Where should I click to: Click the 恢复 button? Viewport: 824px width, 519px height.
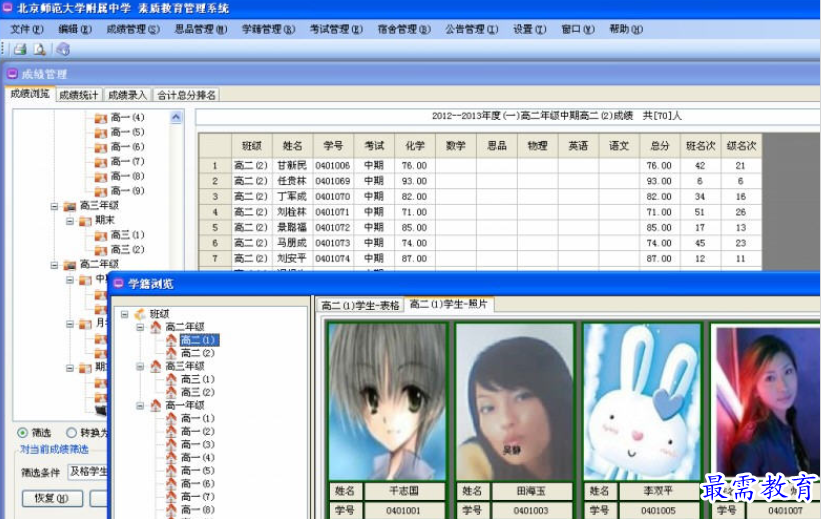click(52, 498)
